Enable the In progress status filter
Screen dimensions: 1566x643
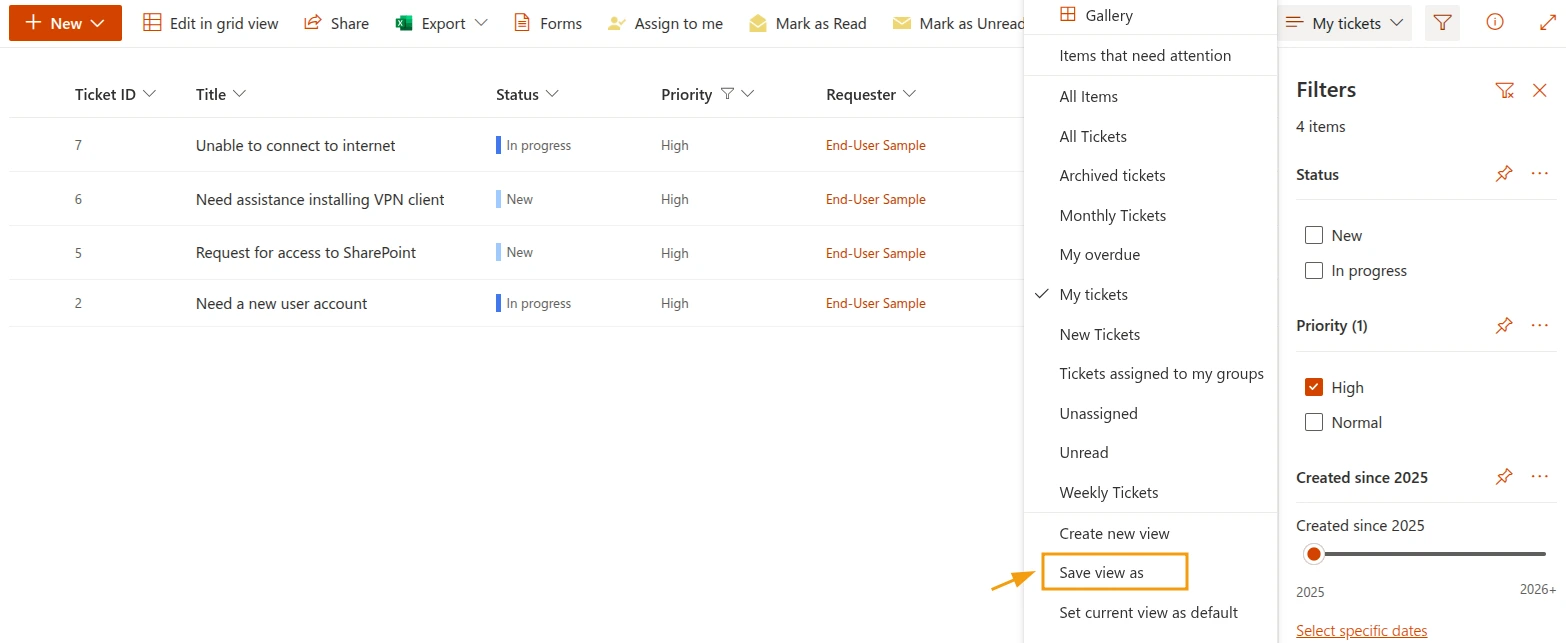(x=1314, y=271)
